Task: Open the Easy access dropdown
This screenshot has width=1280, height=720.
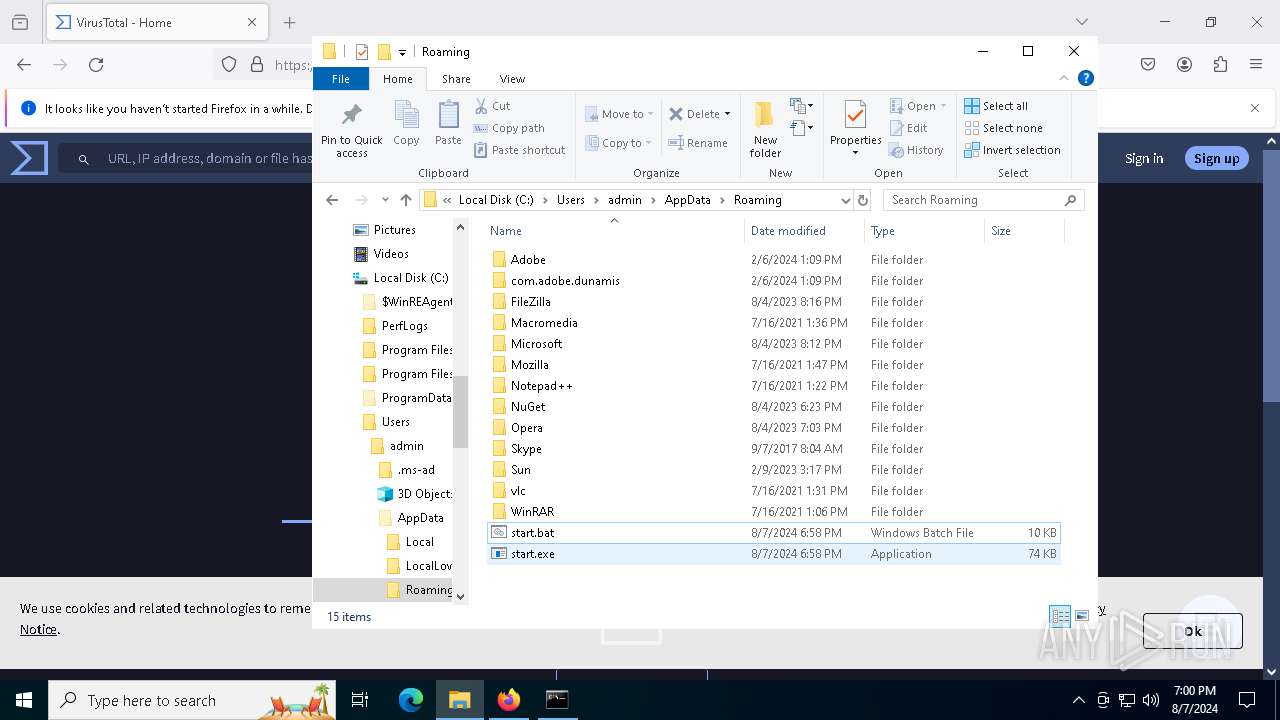Action: point(801,128)
